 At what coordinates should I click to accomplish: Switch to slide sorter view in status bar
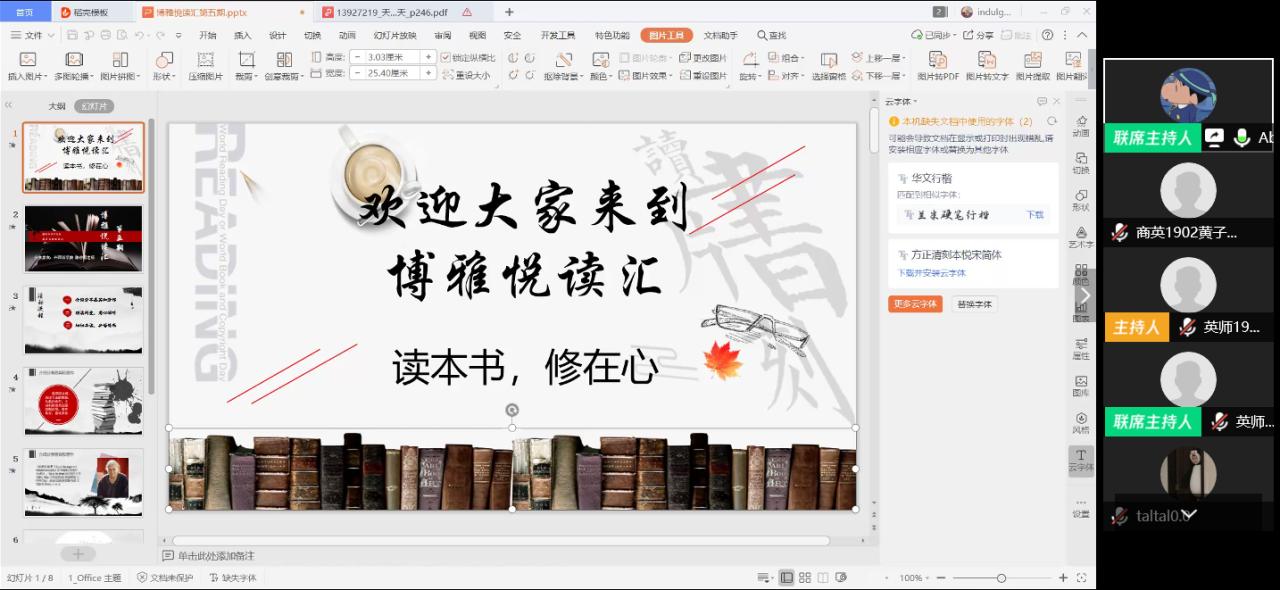(x=804, y=578)
